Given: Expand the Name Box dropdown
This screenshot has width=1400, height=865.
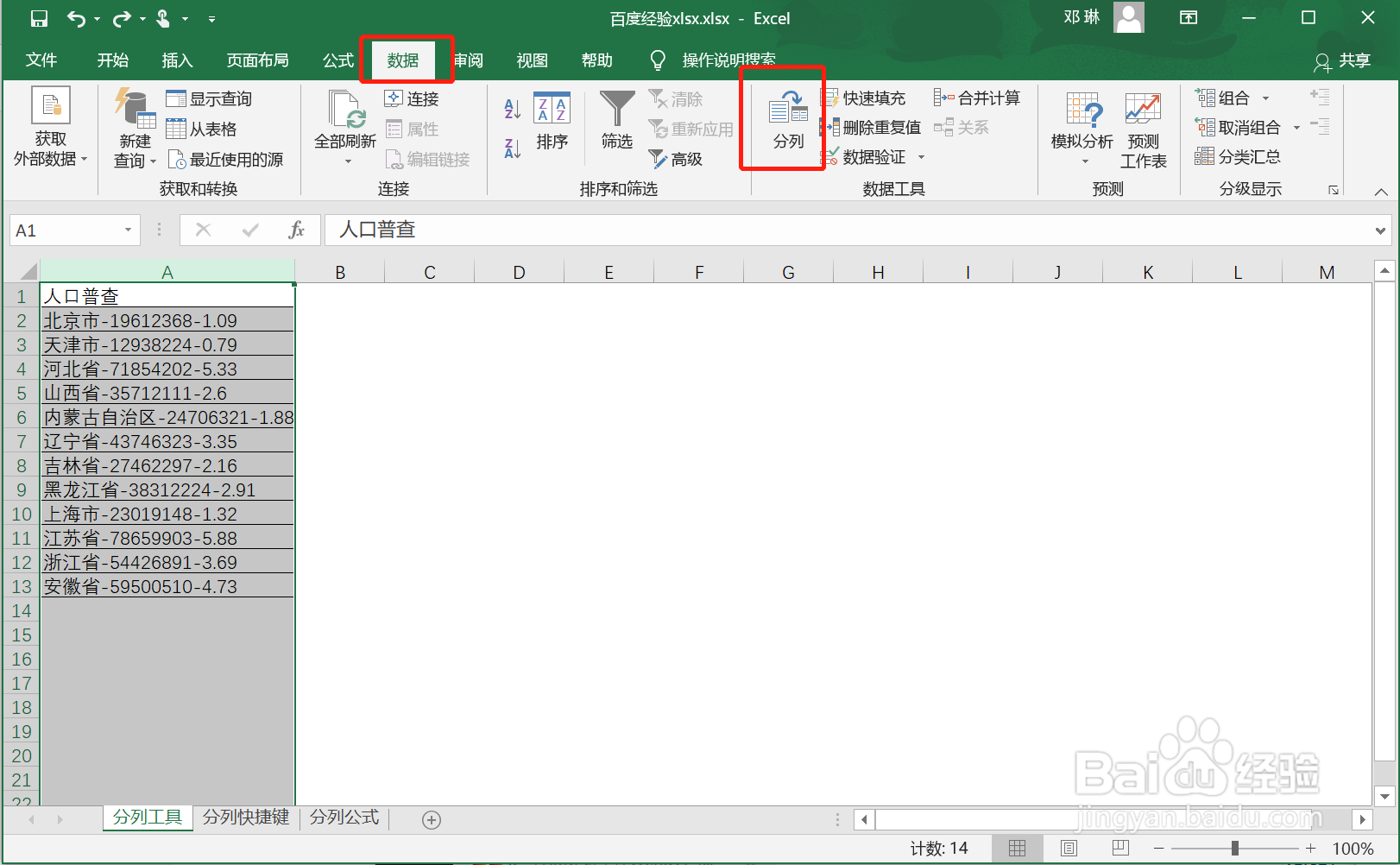Looking at the screenshot, I should [128, 230].
